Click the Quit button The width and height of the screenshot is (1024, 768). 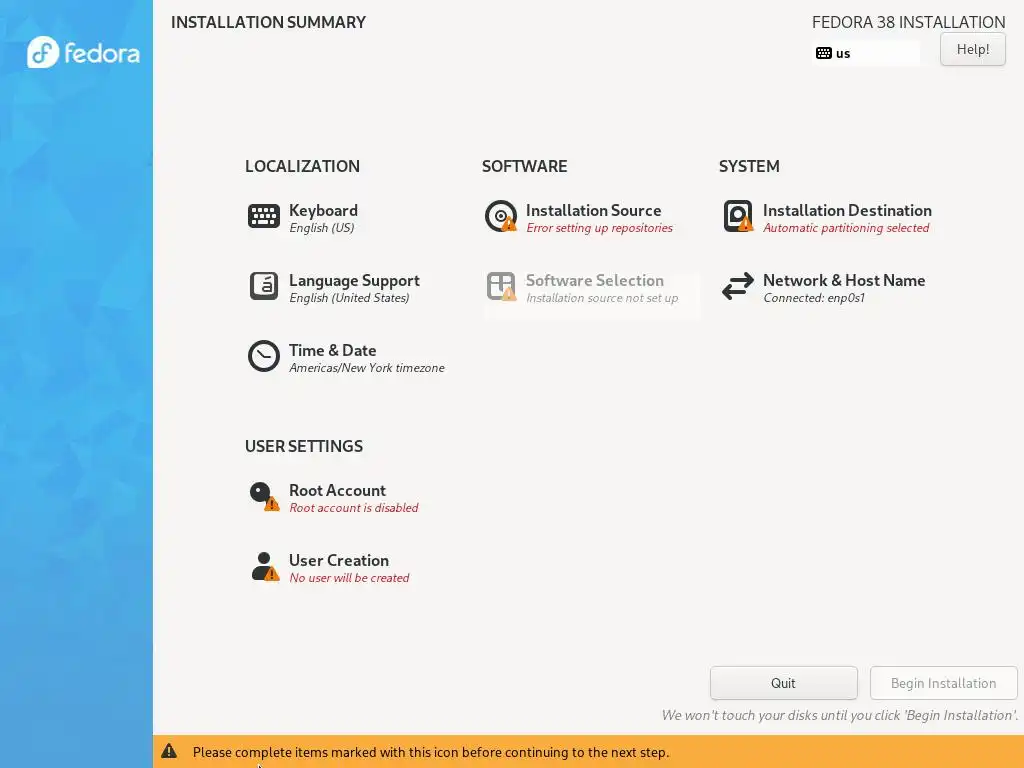click(x=783, y=683)
